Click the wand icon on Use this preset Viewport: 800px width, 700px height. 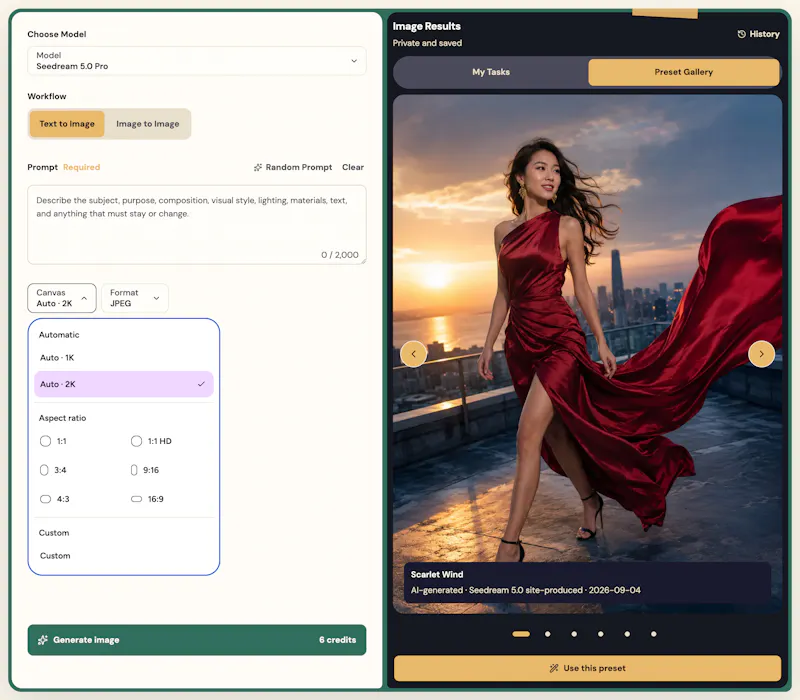coord(554,668)
